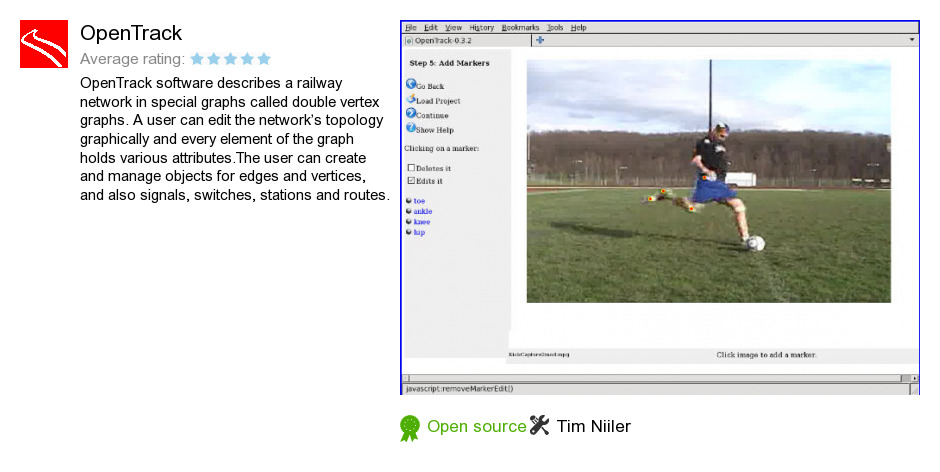The width and height of the screenshot is (940, 472).
Task: Click the soccer ball in the image
Action: click(755, 243)
